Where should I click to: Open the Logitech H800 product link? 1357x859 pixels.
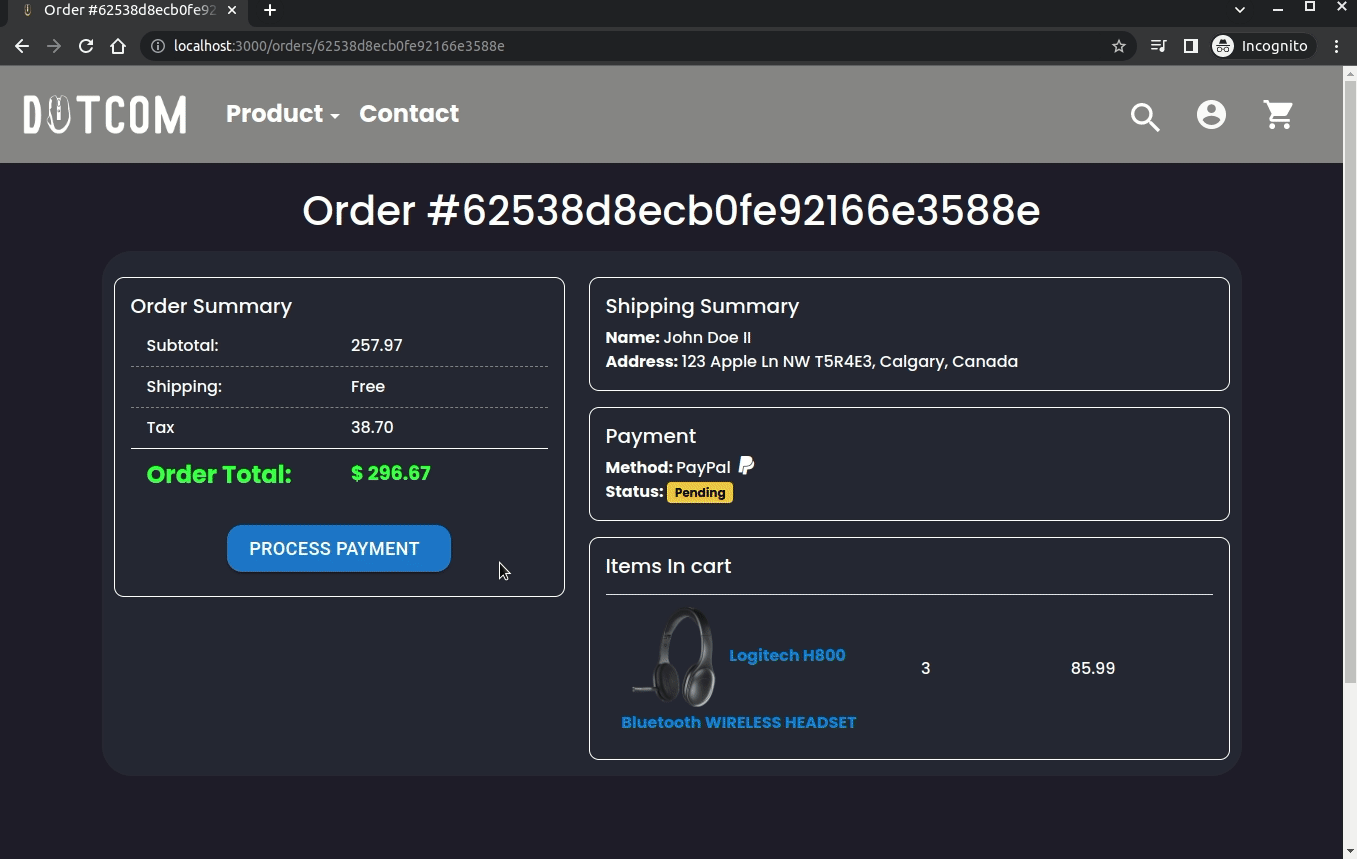pyautogui.click(x=787, y=655)
